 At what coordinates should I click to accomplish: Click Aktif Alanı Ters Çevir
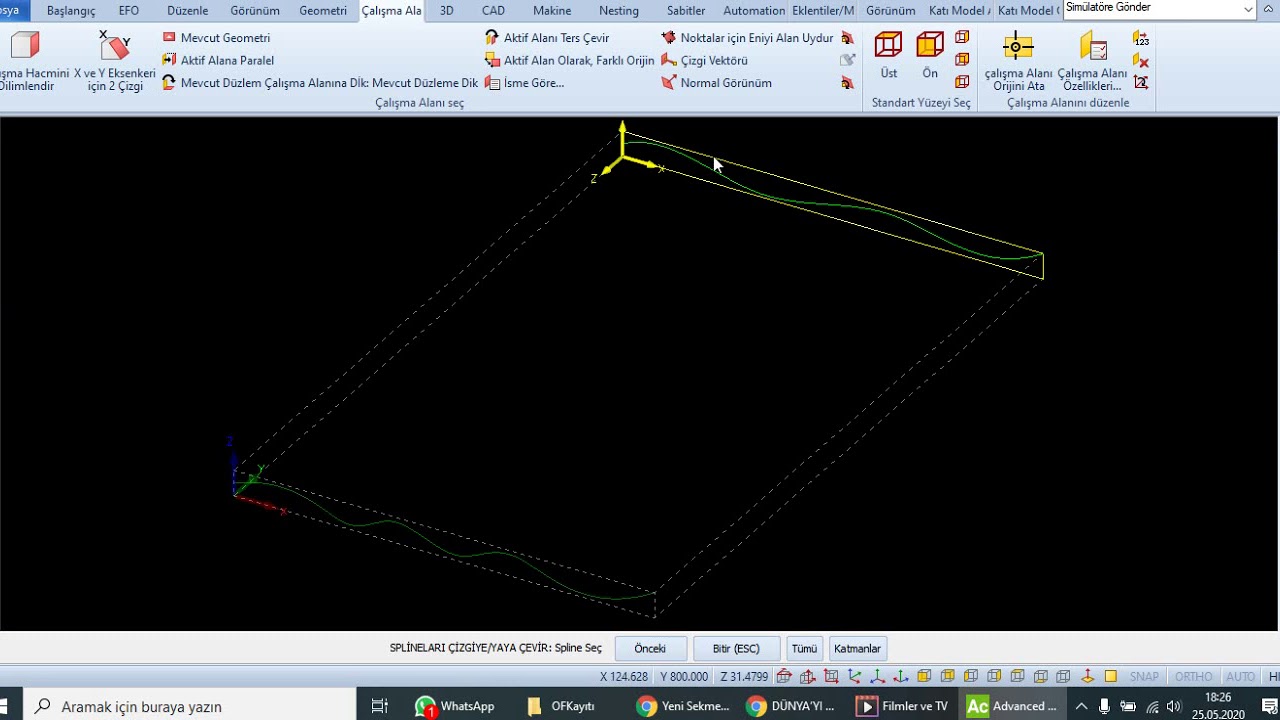[x=547, y=38]
